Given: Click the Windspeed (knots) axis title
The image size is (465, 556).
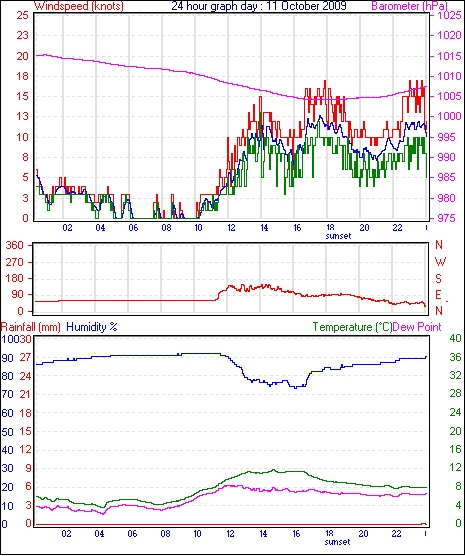Looking at the screenshot, I should pyautogui.click(x=79, y=6).
